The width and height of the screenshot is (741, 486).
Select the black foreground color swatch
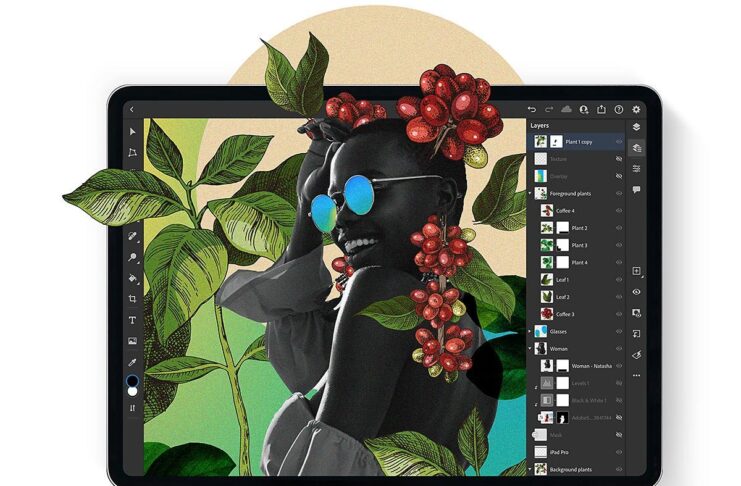(132, 381)
